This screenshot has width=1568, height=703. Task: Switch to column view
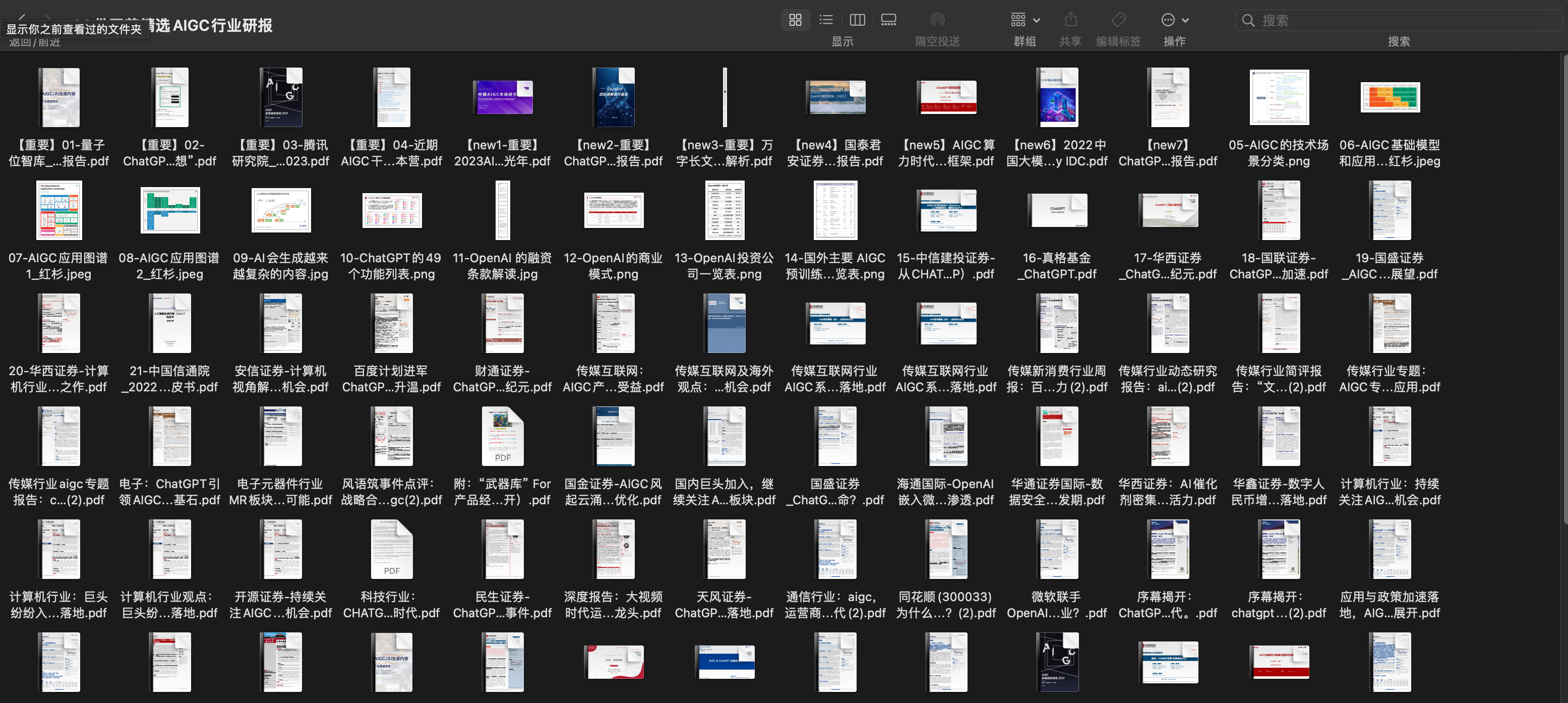point(857,20)
